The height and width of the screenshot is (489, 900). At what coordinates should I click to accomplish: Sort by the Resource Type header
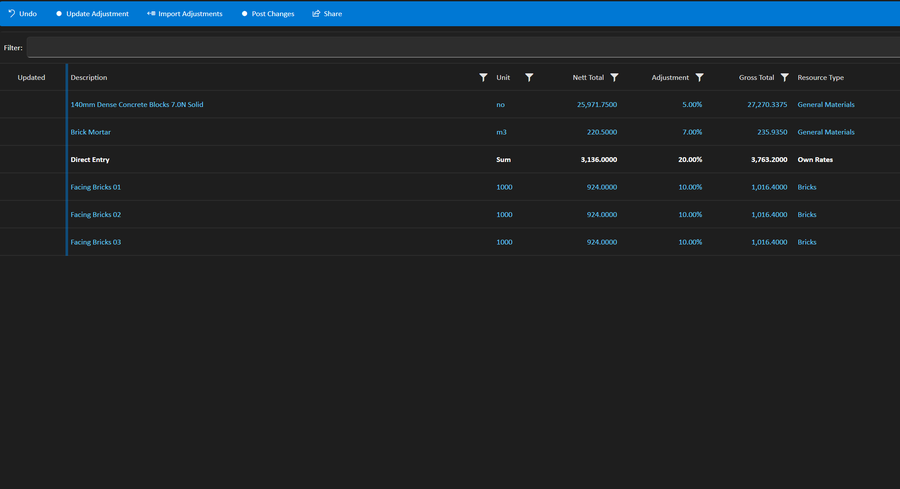coord(820,77)
